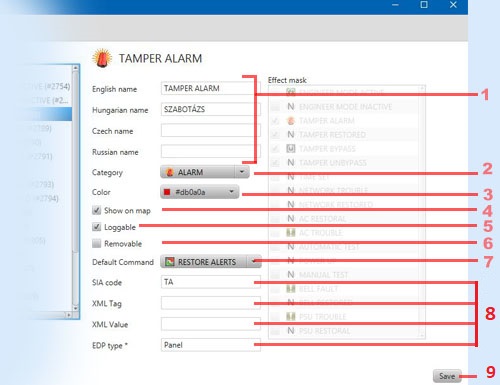Click the TAMPER BYPASS icon in Effect mask
This screenshot has height=385, width=500.
point(291,148)
